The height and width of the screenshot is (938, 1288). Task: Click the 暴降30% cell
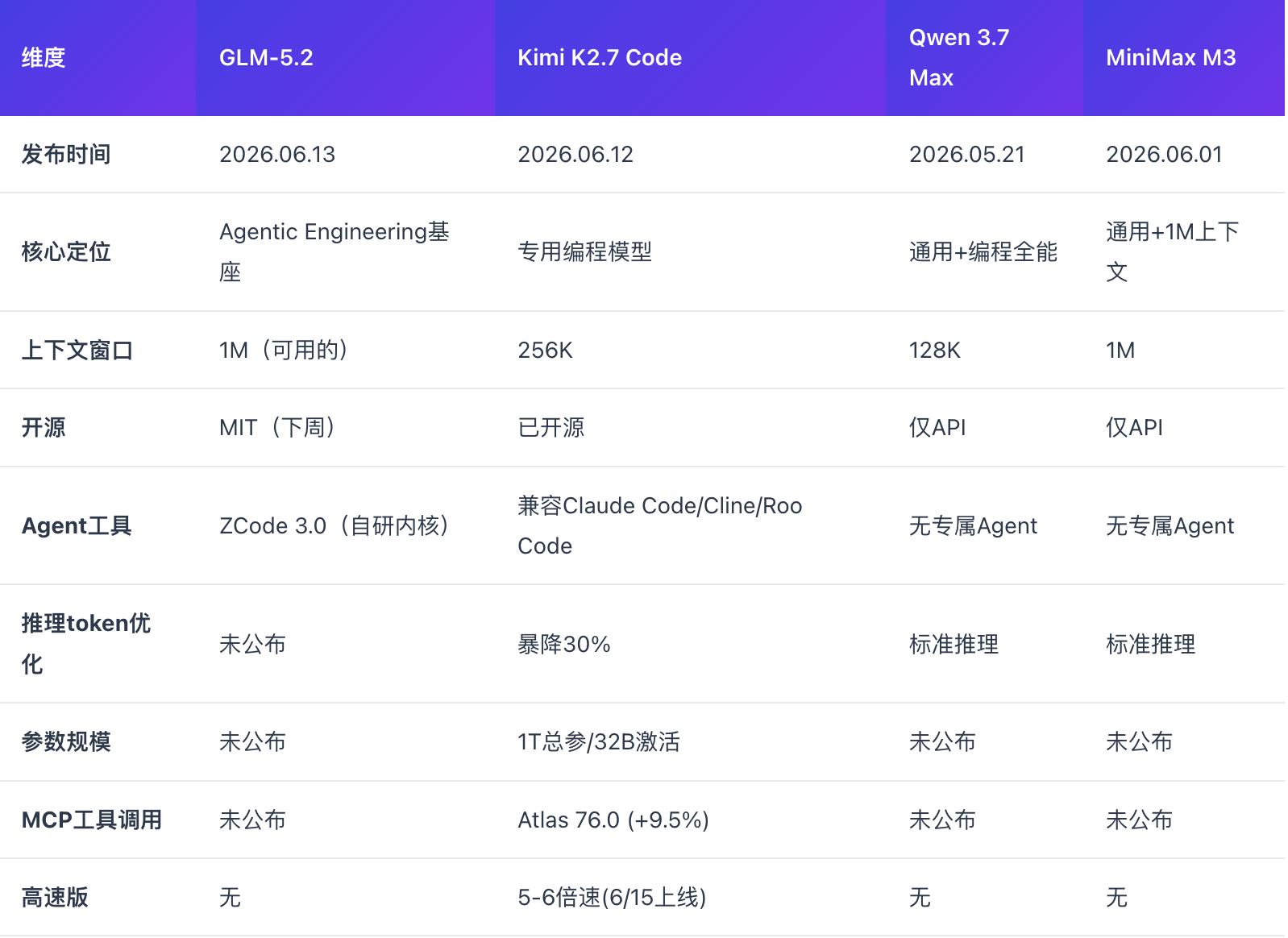[x=564, y=645]
